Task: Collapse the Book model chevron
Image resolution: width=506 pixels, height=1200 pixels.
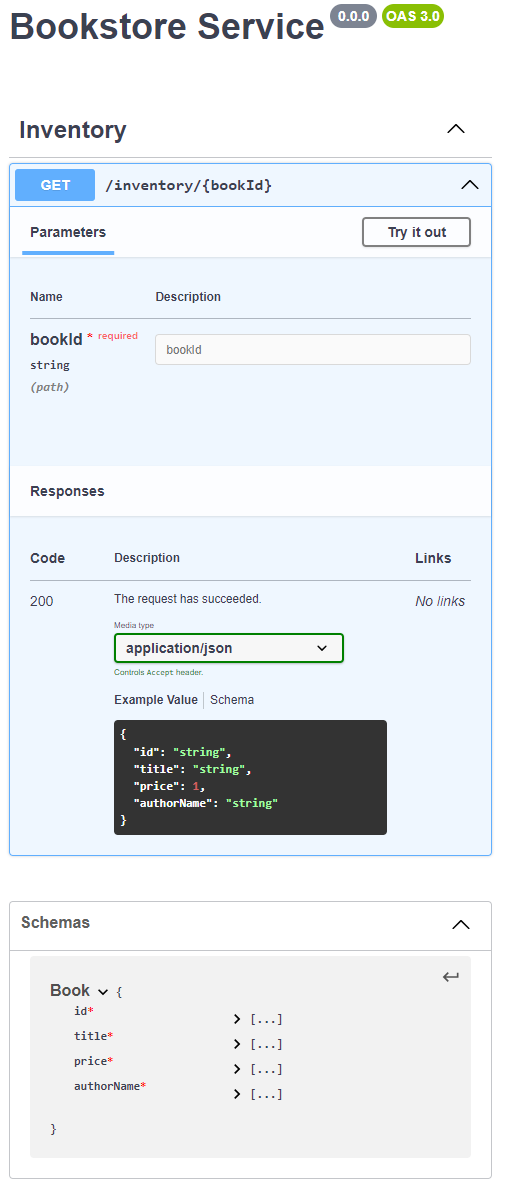Action: pyautogui.click(x=103, y=991)
